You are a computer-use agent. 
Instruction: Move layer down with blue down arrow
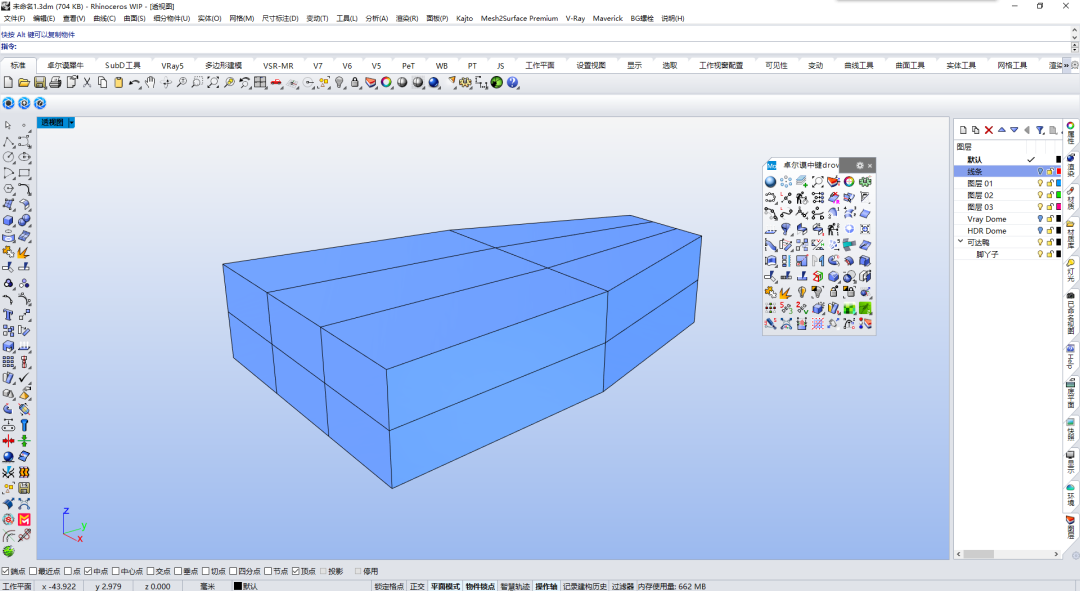[1014, 129]
